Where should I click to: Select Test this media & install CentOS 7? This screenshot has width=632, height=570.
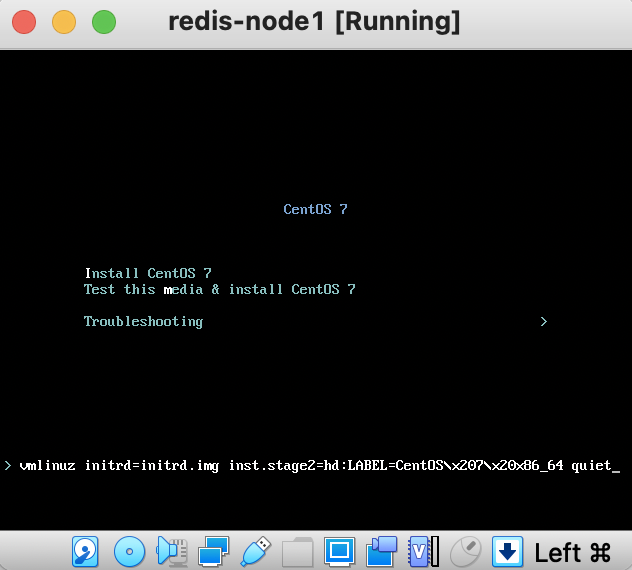[220, 289]
